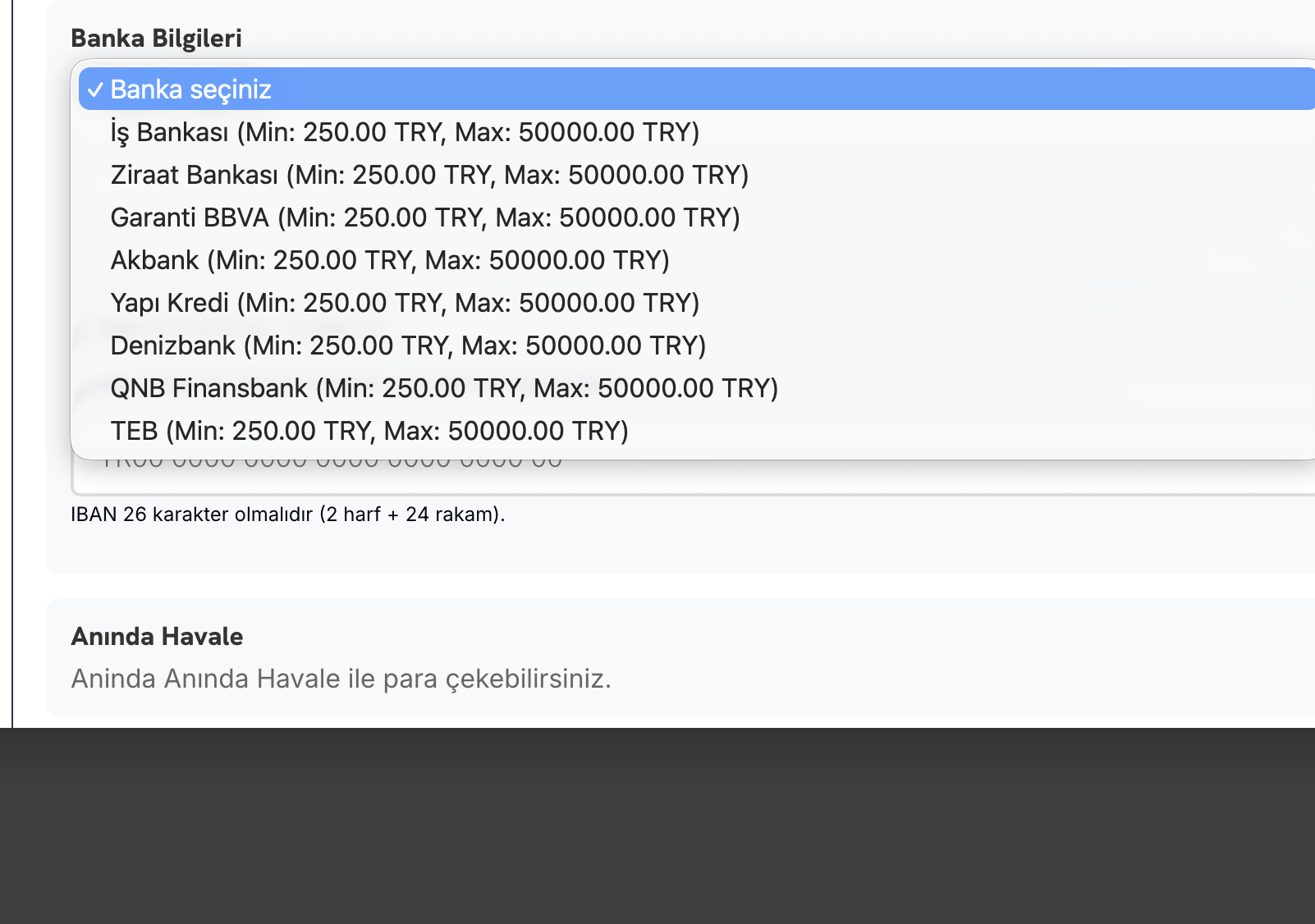The width and height of the screenshot is (1315, 924).
Task: Click the dark empty area below the page
Action: click(657, 829)
